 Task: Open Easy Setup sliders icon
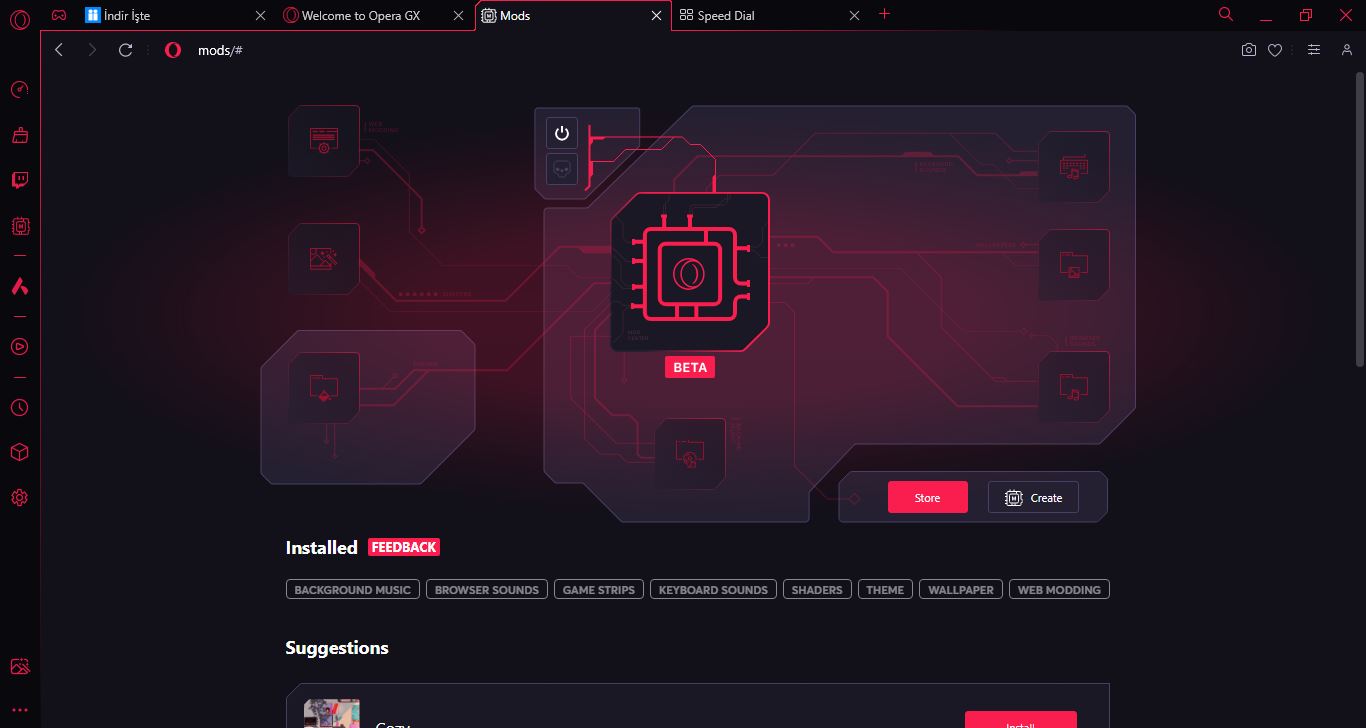coord(1314,50)
